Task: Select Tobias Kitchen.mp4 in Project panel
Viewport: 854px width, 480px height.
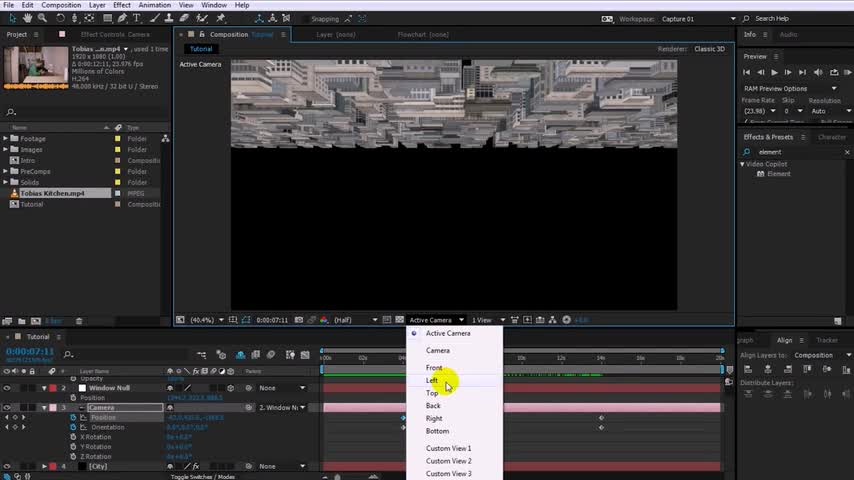Action: coord(52,193)
